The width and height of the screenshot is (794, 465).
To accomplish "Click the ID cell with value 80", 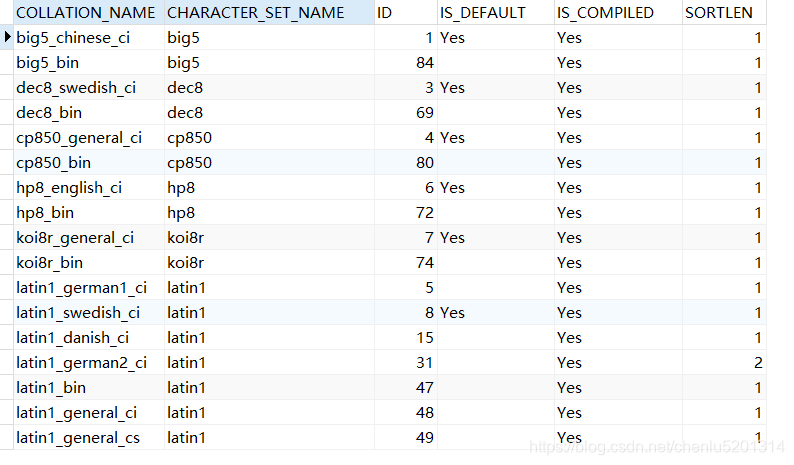I will coord(406,163).
